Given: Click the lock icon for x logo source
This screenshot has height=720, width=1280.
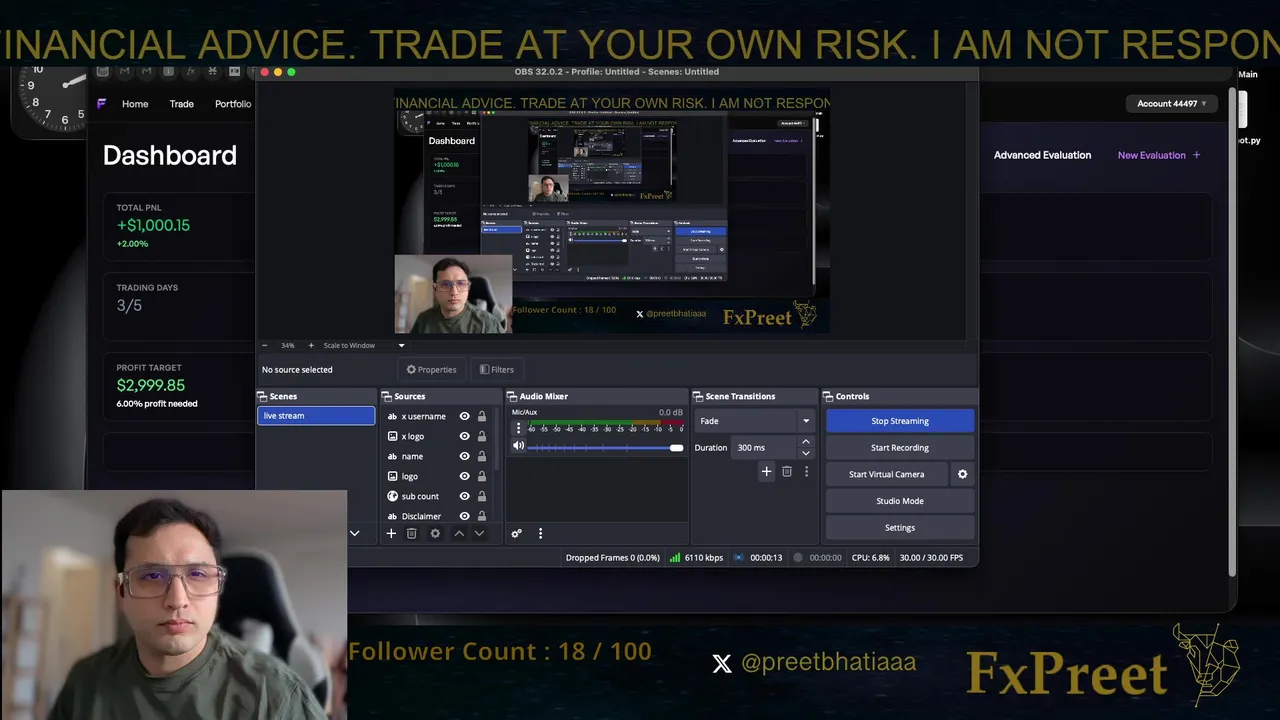Looking at the screenshot, I should pyautogui.click(x=482, y=436).
